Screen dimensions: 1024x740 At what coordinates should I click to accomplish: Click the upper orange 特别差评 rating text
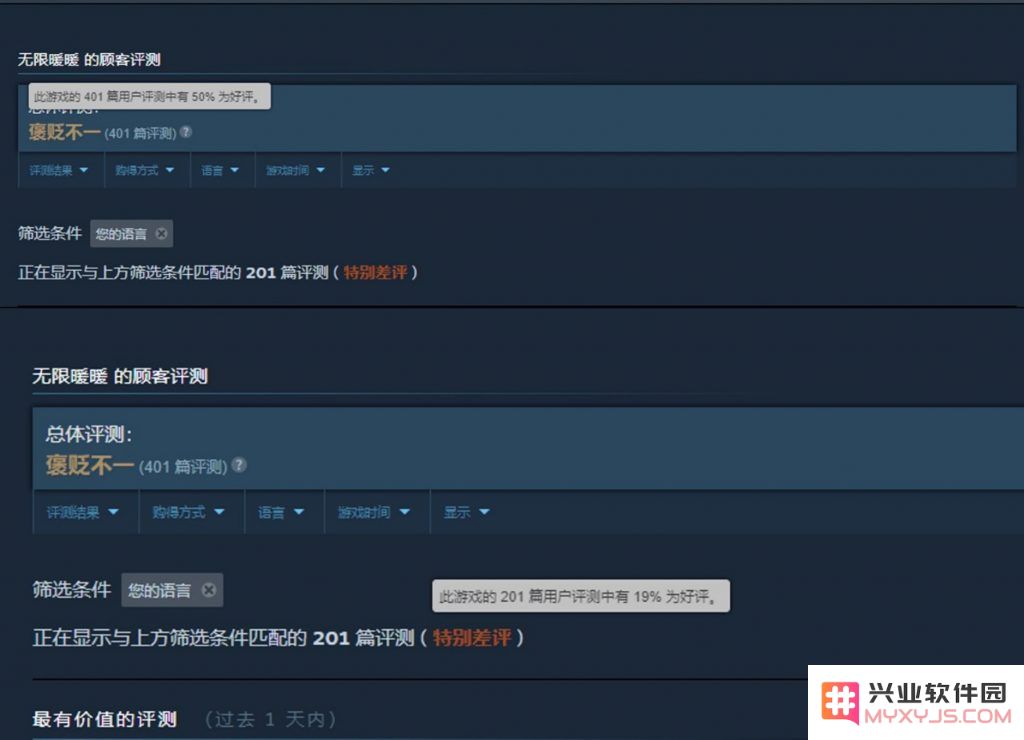[376, 272]
